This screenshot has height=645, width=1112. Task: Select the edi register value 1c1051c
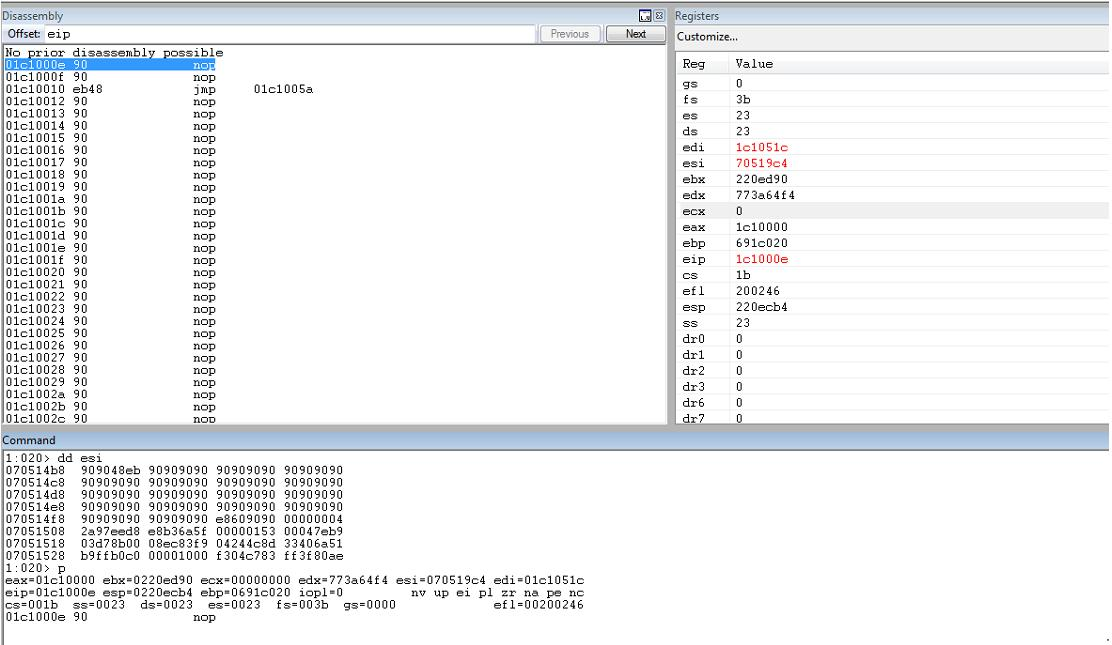[x=762, y=148]
